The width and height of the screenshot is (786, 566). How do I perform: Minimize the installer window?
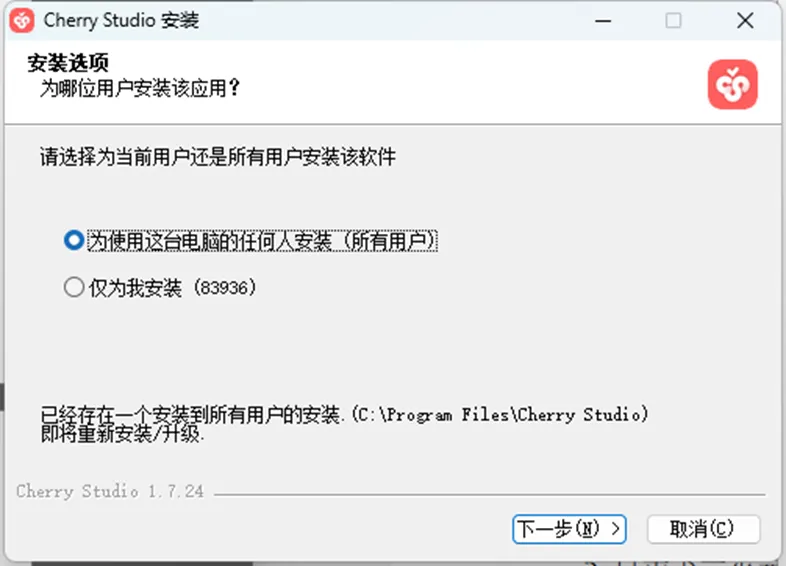click(603, 21)
